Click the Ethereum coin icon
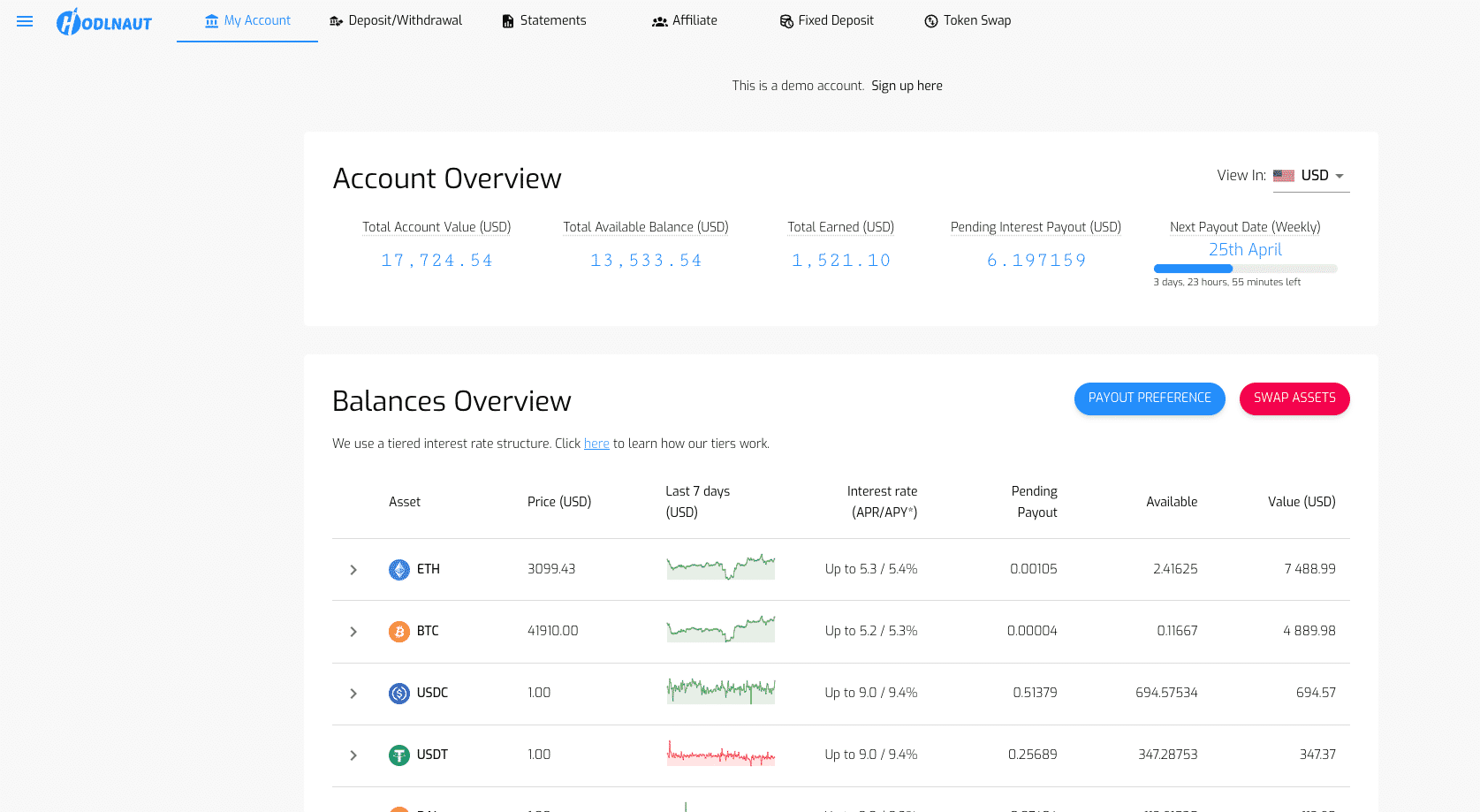 (399, 569)
